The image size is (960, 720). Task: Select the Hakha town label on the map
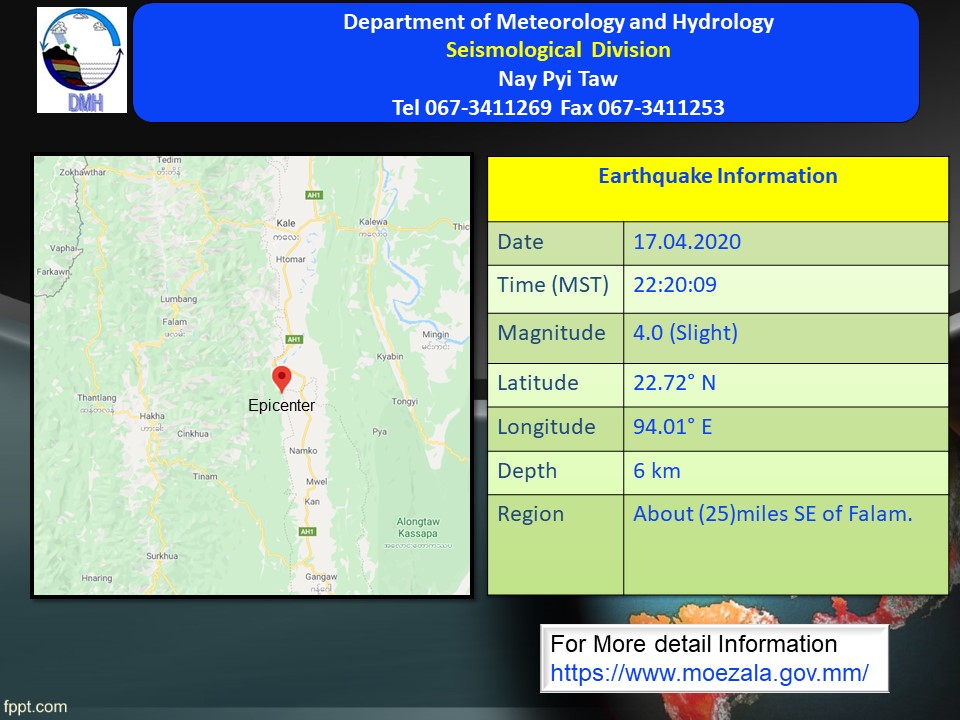tap(152, 415)
